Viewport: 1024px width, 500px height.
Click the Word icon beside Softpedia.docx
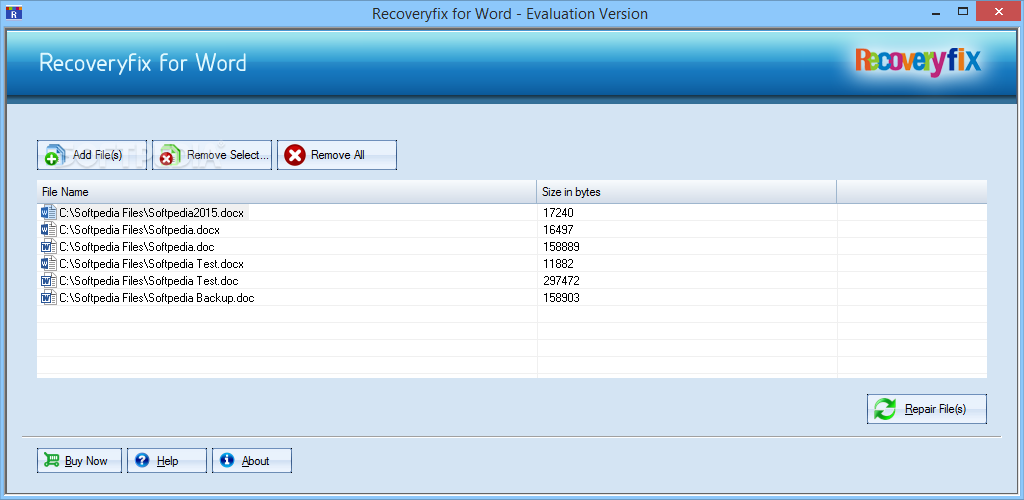49,230
